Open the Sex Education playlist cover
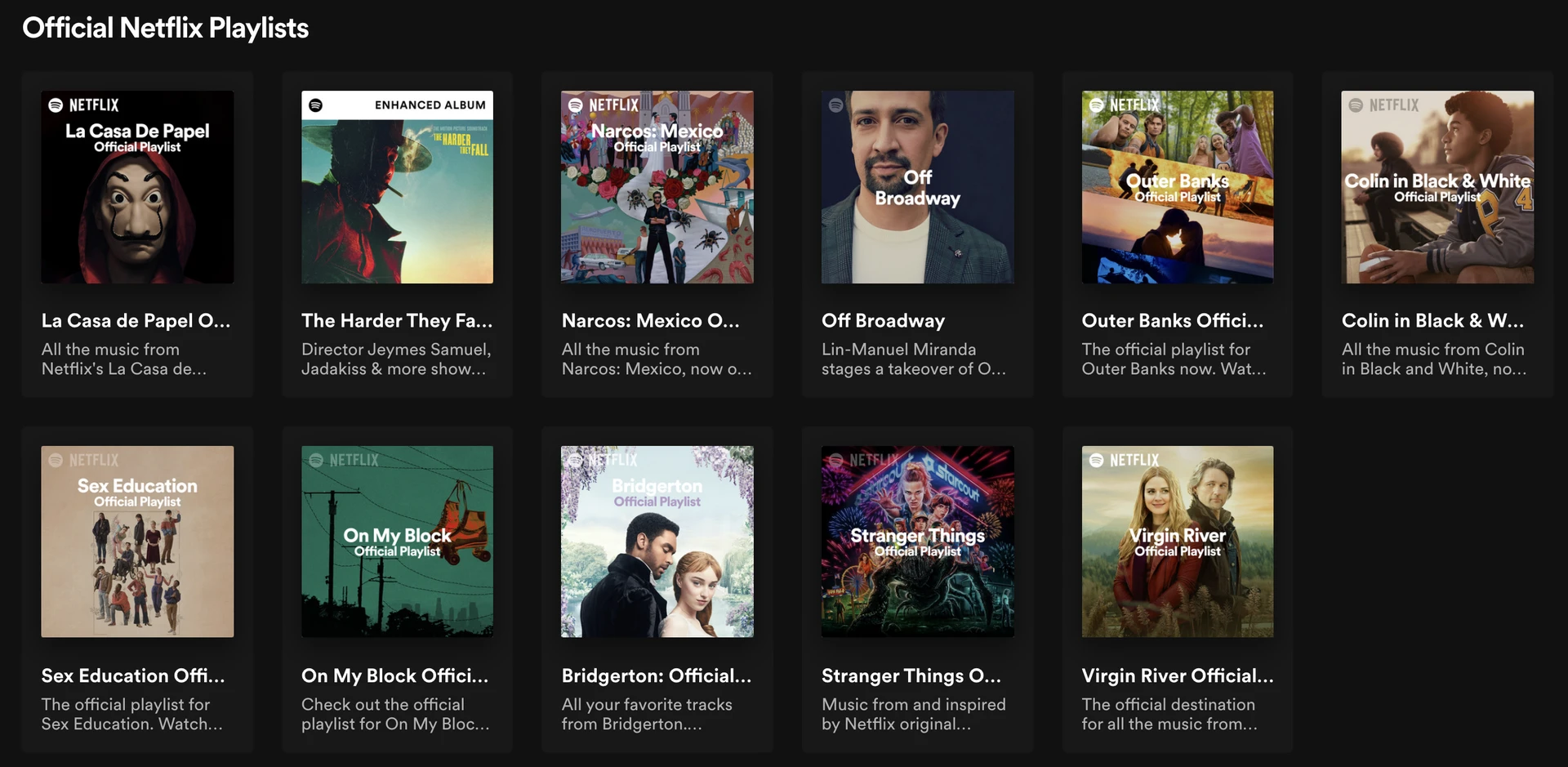Screen dimensions: 1568x767 click(x=137, y=542)
